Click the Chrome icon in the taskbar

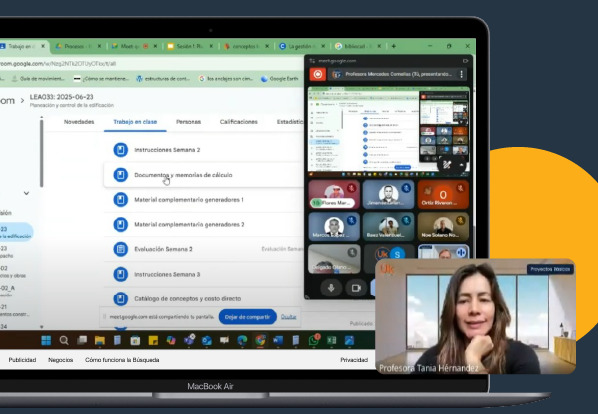260,340
